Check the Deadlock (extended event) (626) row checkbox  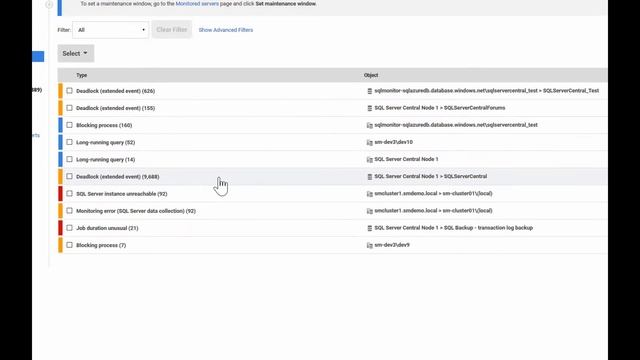click(69, 91)
